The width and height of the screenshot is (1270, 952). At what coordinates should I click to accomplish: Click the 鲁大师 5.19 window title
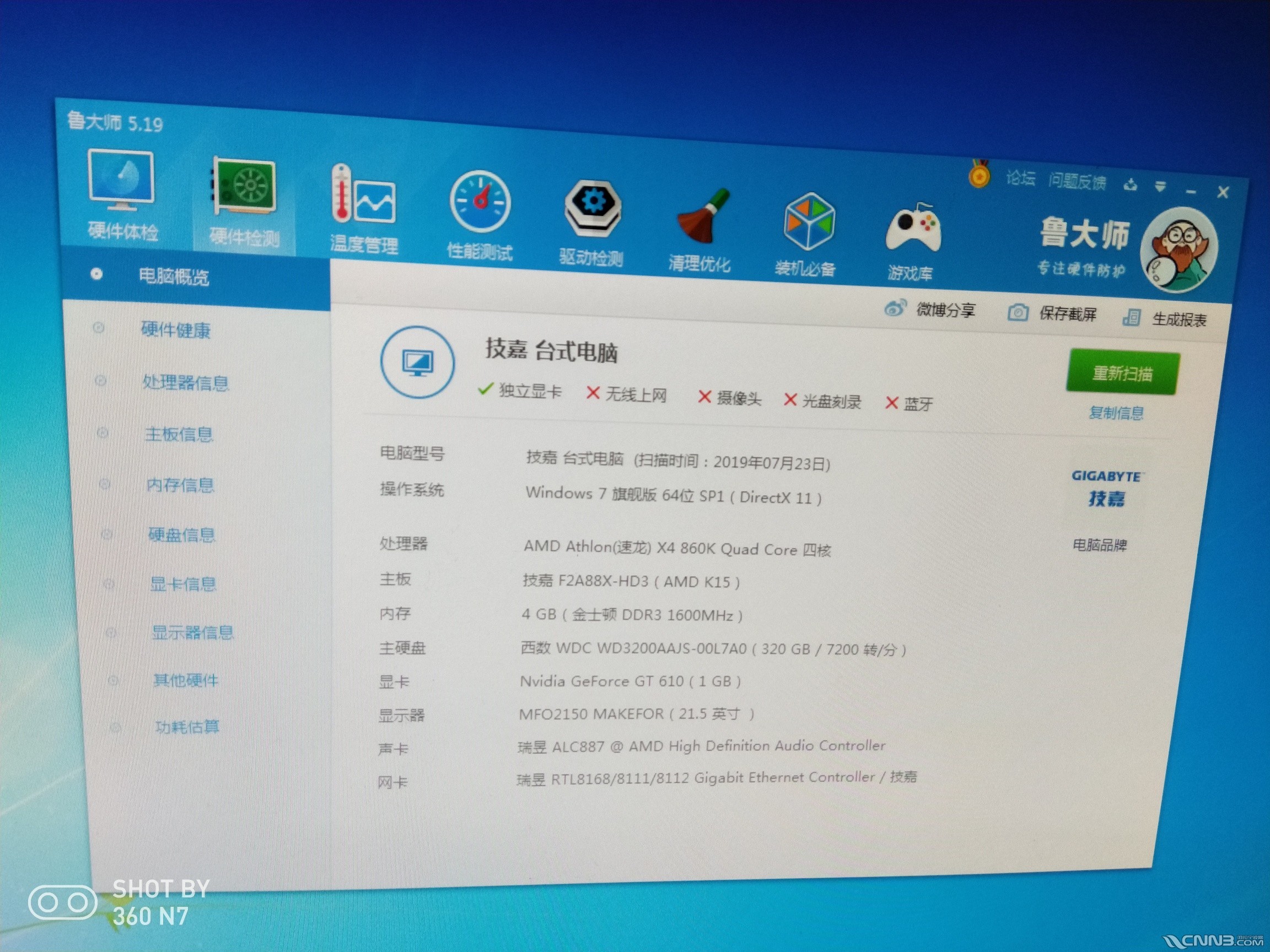coord(115,122)
